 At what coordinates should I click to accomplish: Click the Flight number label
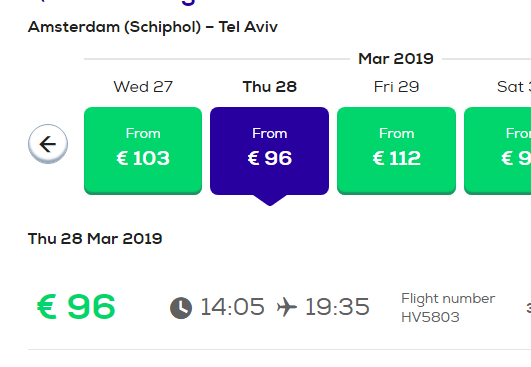click(448, 299)
